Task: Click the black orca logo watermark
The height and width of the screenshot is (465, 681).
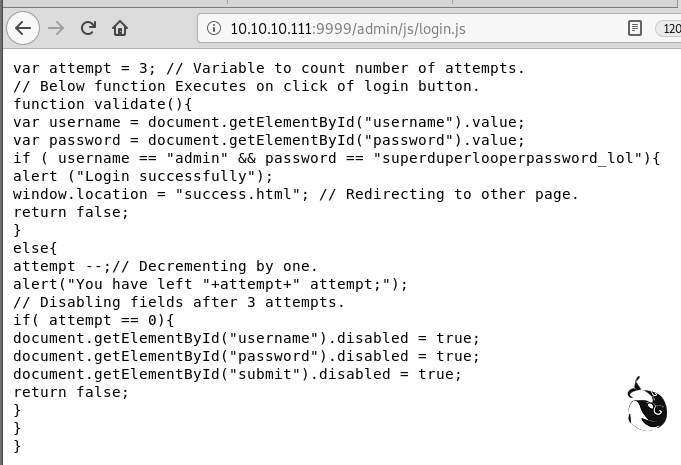Action: 646,403
